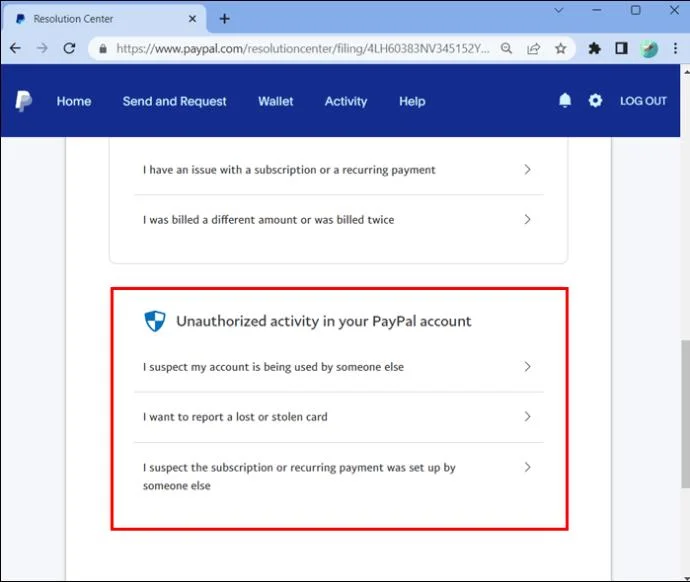Viewport: 690px width, 582px height.
Task: Open the Help menu item
Action: click(412, 101)
